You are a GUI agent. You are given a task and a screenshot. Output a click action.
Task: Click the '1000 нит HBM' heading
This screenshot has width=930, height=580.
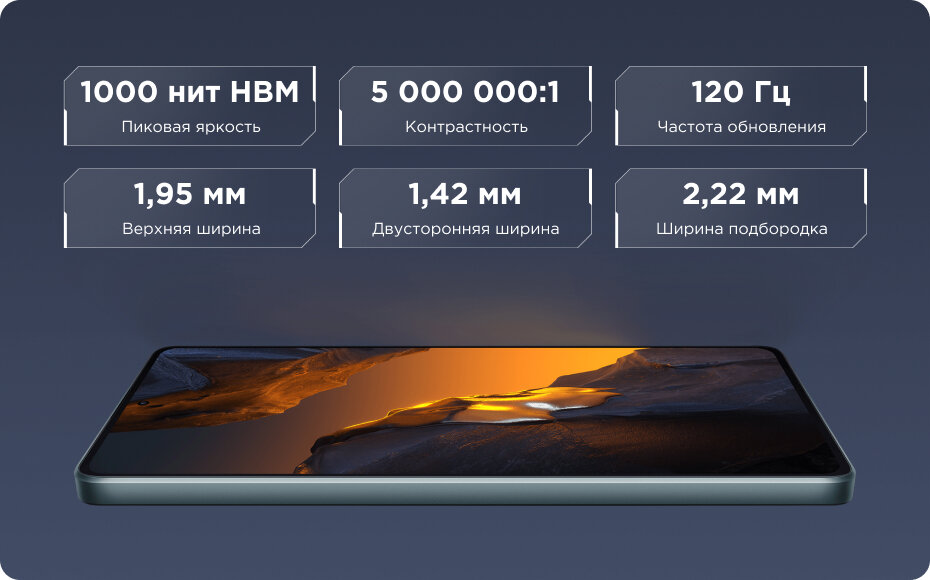[x=190, y=92]
